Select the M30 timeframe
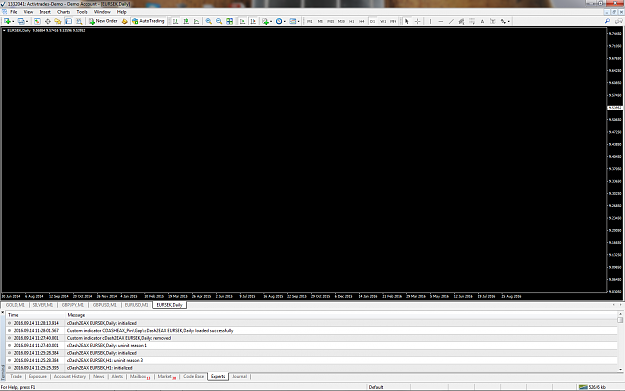Screen dimensions: 625x391 (341, 22)
